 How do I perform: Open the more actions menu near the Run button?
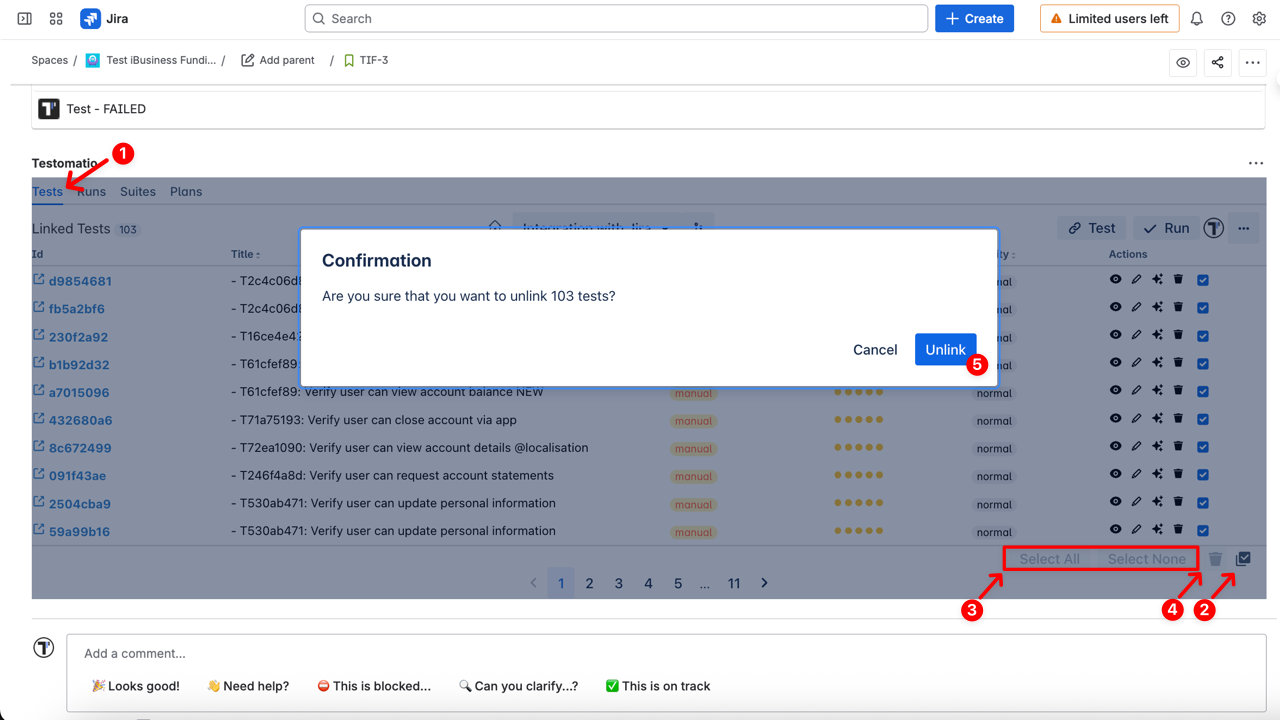click(x=1243, y=228)
